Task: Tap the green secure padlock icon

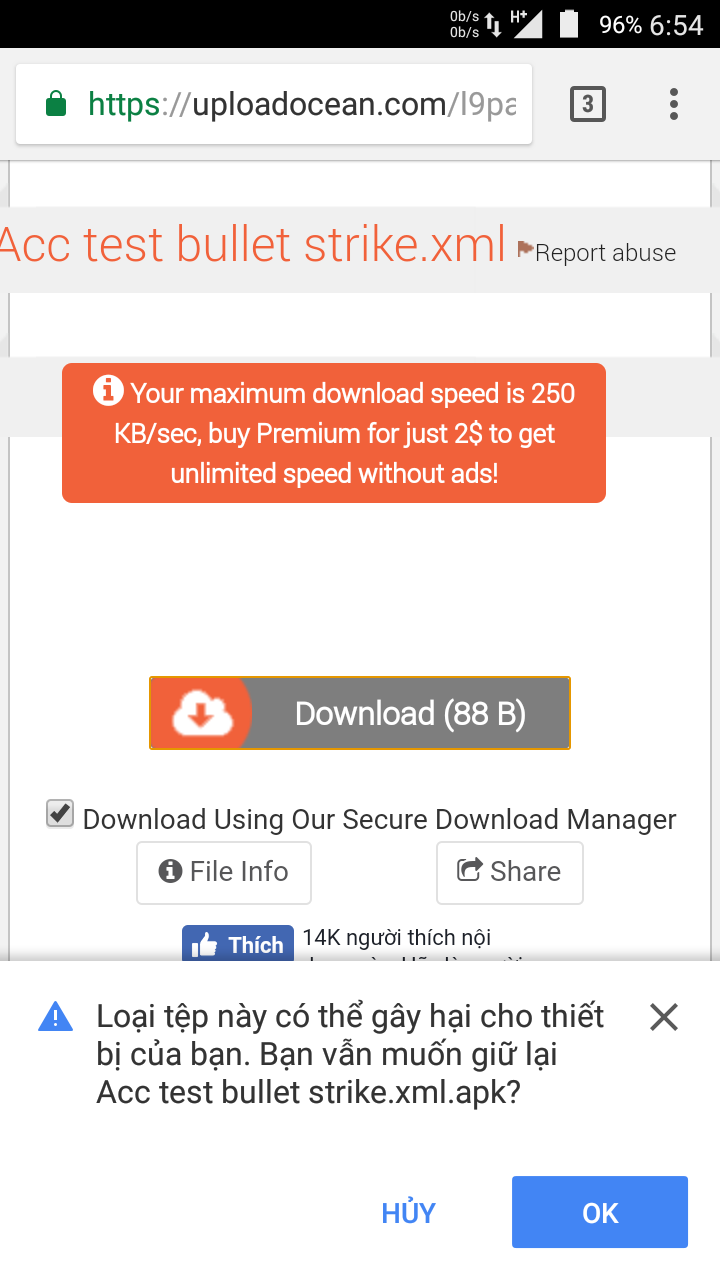Action: coord(56,104)
